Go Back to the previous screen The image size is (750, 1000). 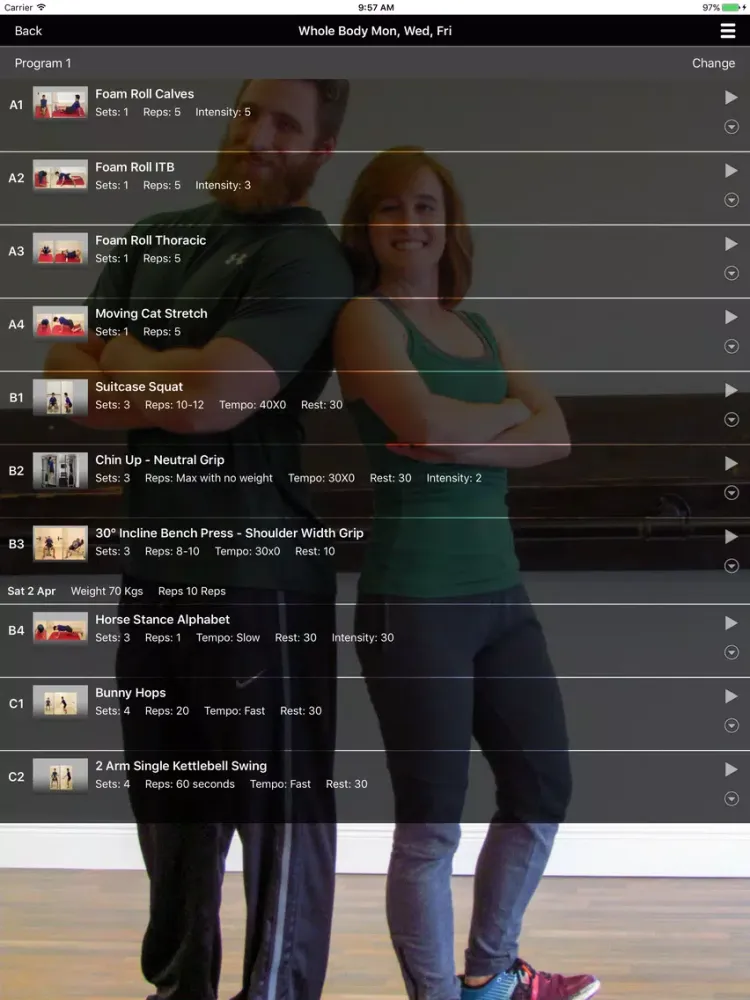pos(28,31)
